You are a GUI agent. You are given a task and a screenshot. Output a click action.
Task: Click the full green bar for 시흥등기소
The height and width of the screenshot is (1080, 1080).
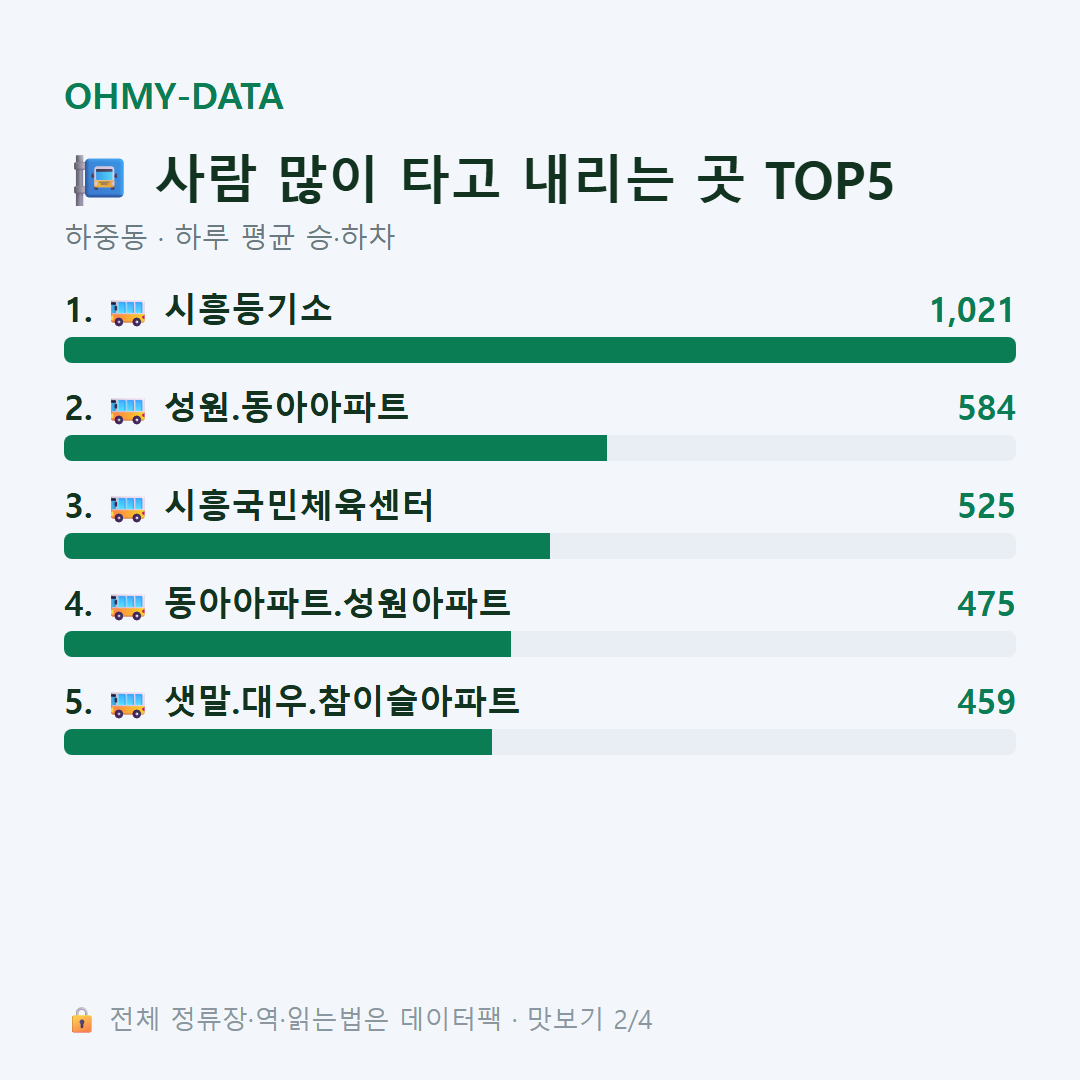pyautogui.click(x=540, y=350)
